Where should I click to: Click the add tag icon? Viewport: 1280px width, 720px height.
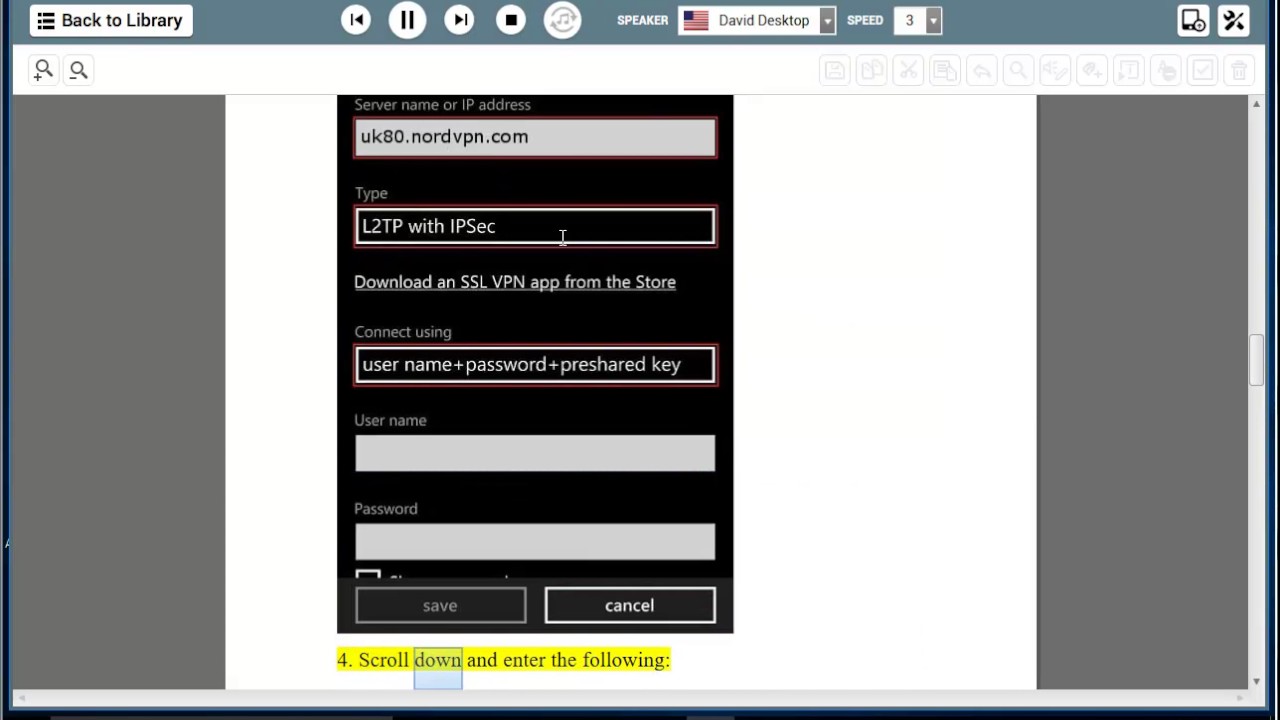1092,70
